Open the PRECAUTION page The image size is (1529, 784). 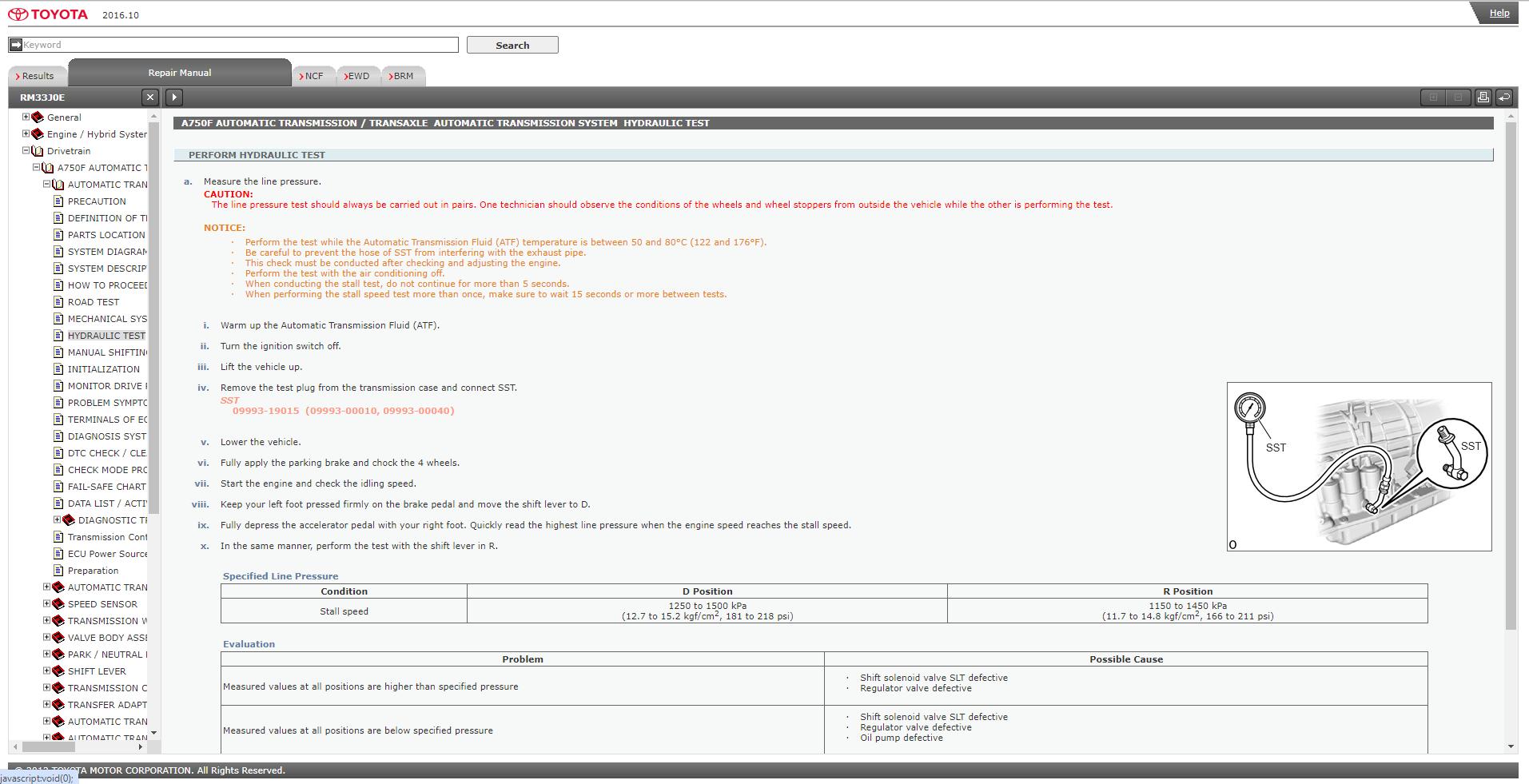click(x=97, y=201)
